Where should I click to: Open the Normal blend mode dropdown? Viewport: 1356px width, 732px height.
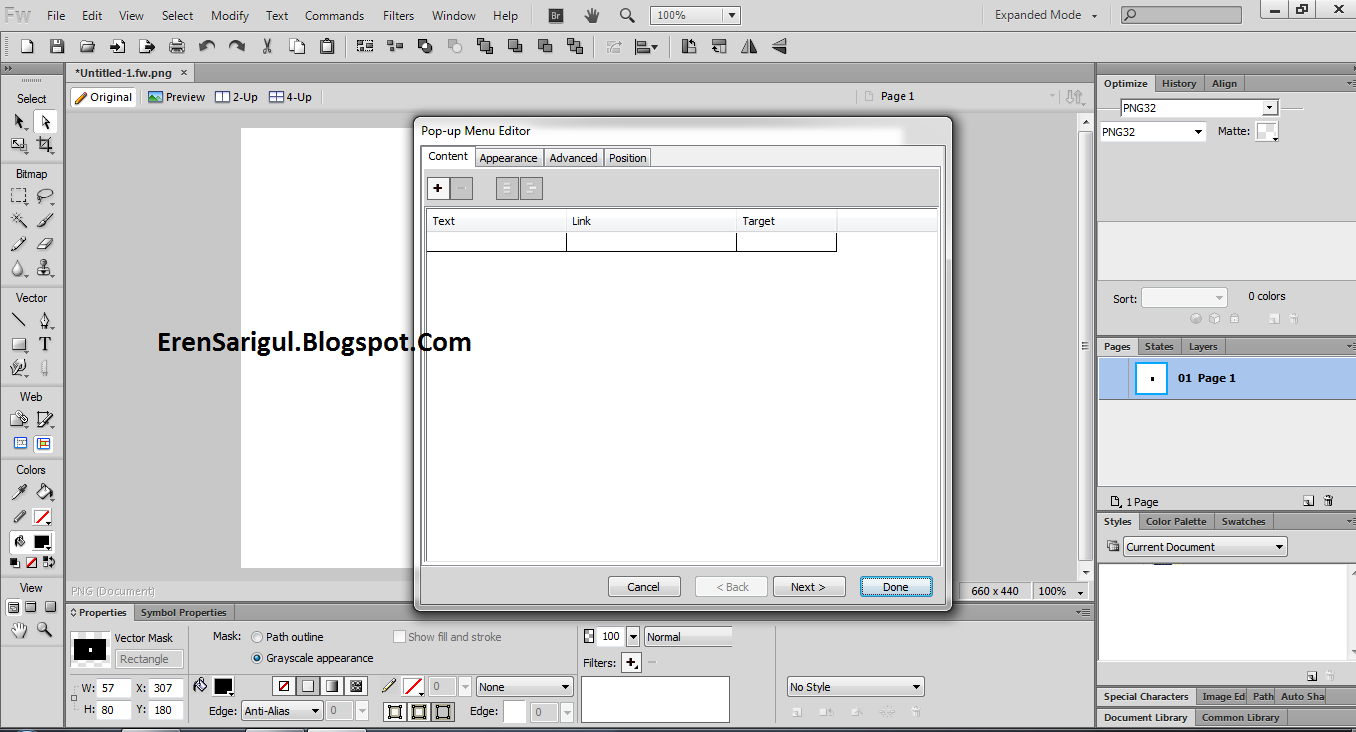(688, 636)
